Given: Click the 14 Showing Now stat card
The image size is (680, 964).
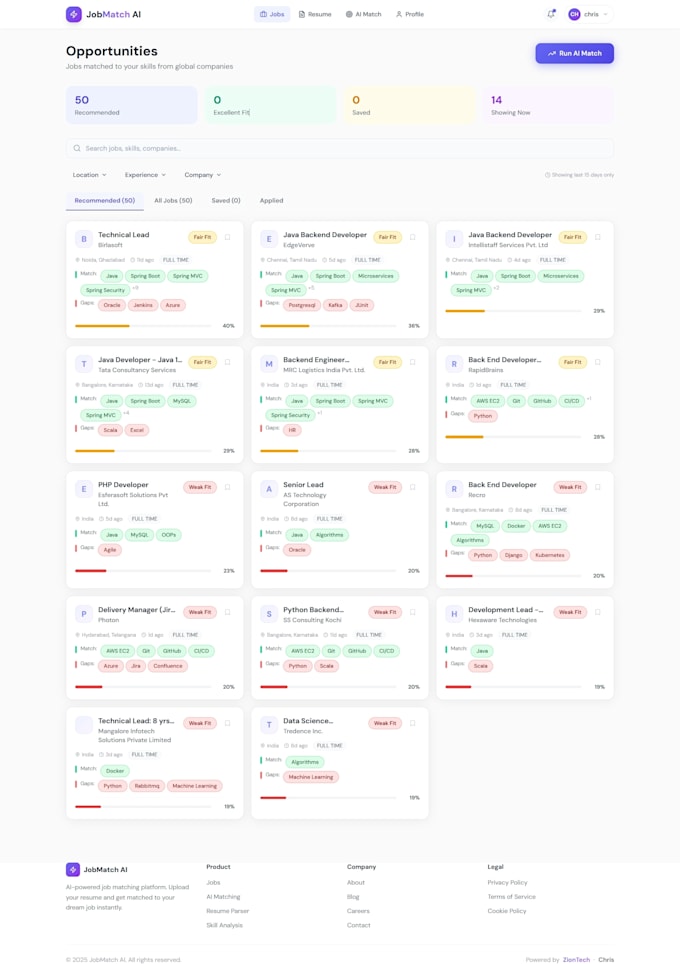Looking at the screenshot, I should 548,105.
